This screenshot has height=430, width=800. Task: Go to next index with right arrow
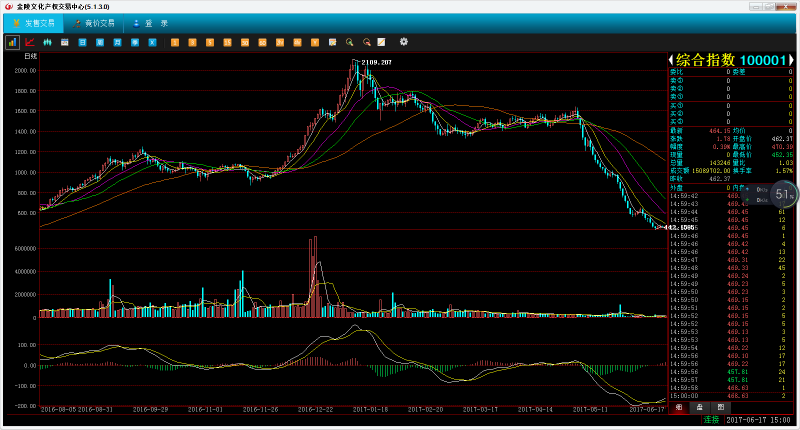coord(791,60)
